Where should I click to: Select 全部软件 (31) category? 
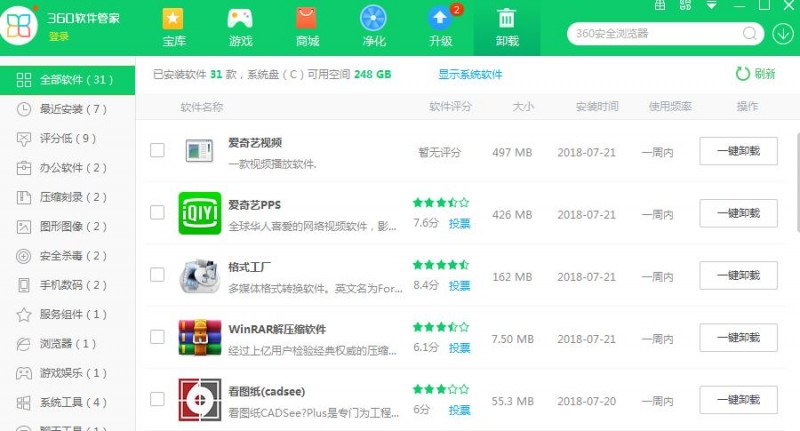[67, 80]
